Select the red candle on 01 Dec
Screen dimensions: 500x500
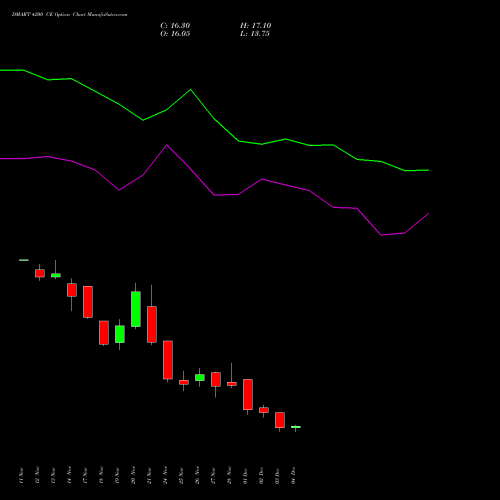click(x=248, y=394)
